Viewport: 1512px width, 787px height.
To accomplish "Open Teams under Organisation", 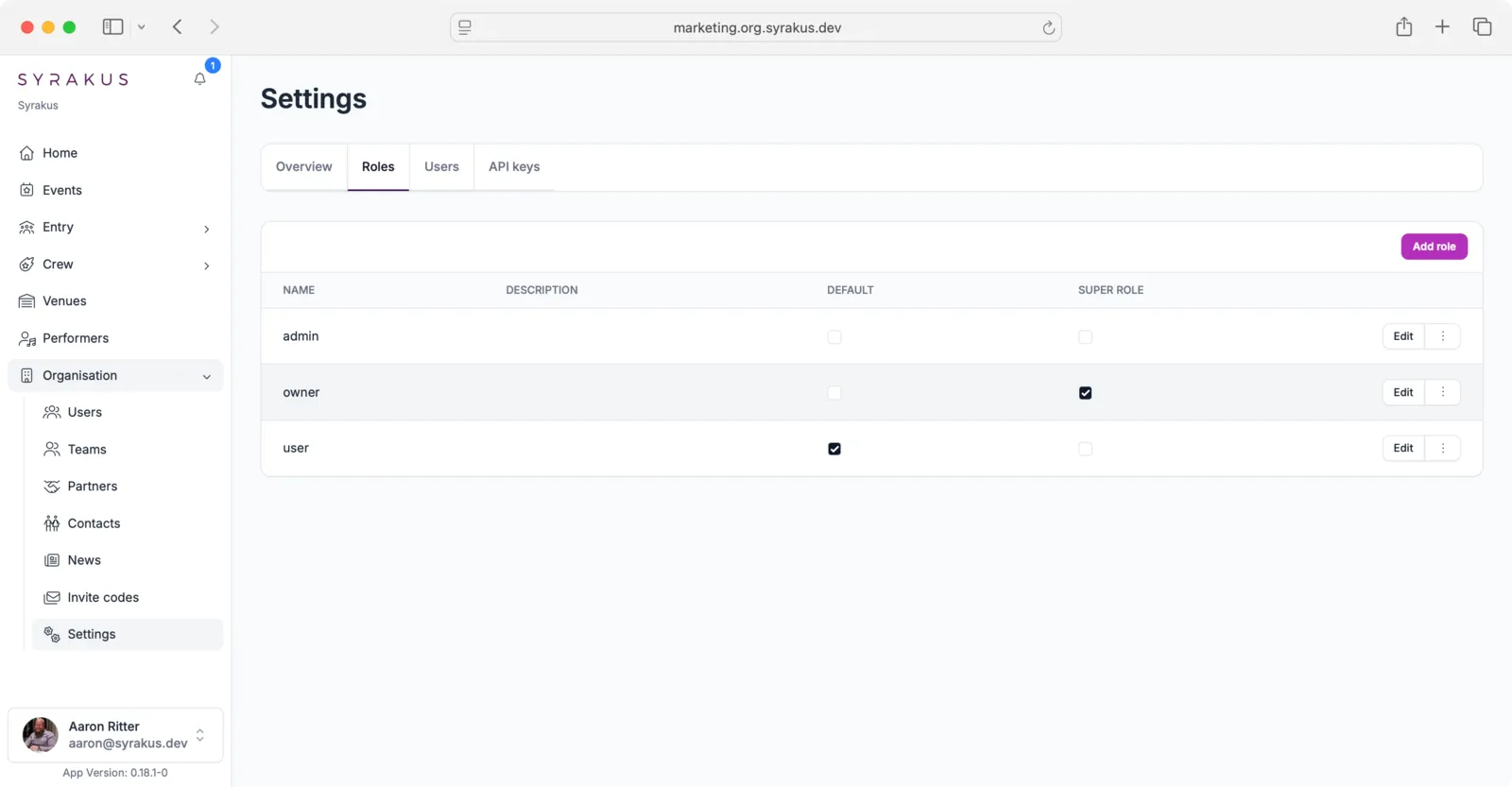I will pyautogui.click(x=86, y=450).
